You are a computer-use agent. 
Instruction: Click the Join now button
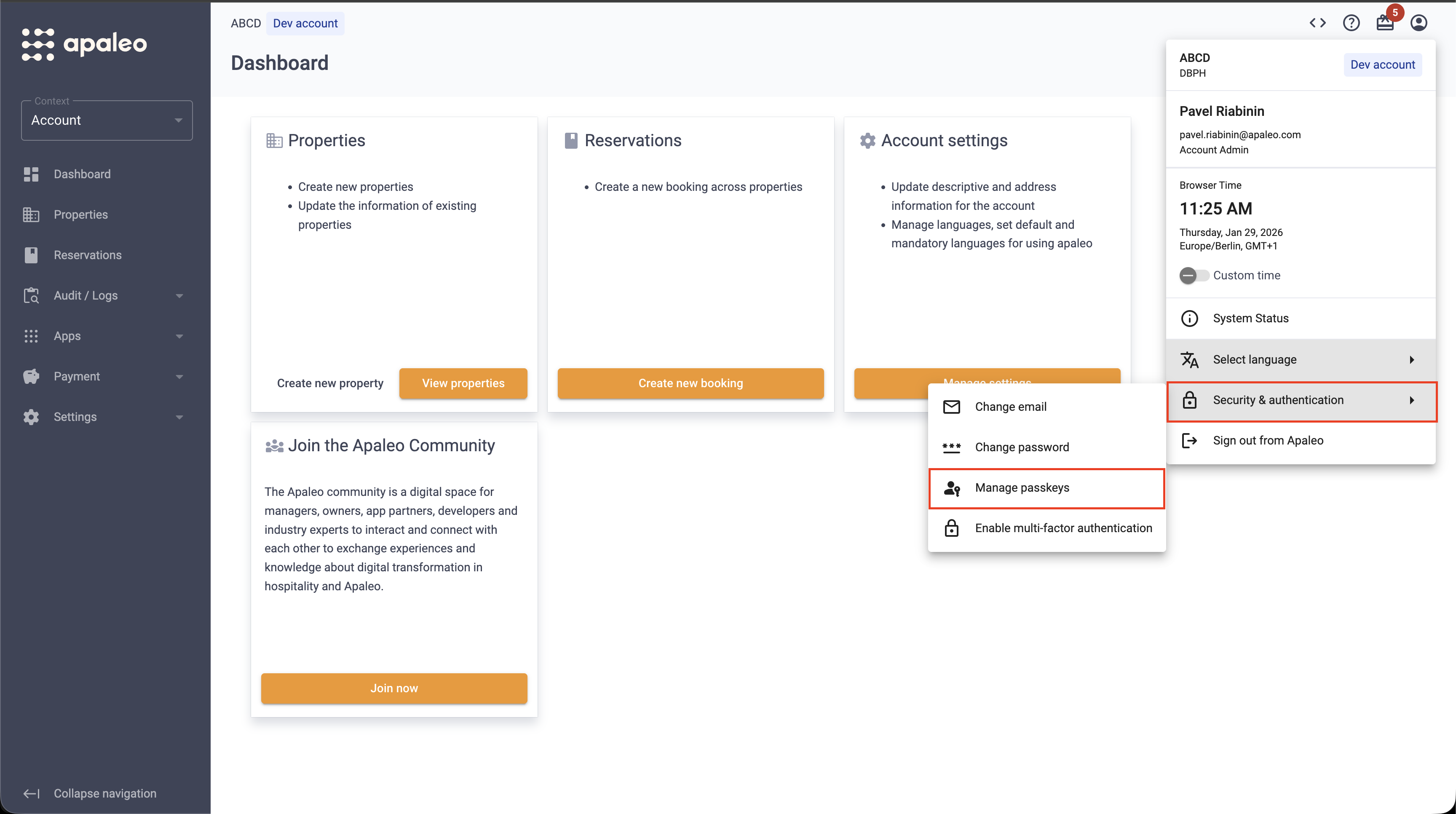[x=394, y=688]
